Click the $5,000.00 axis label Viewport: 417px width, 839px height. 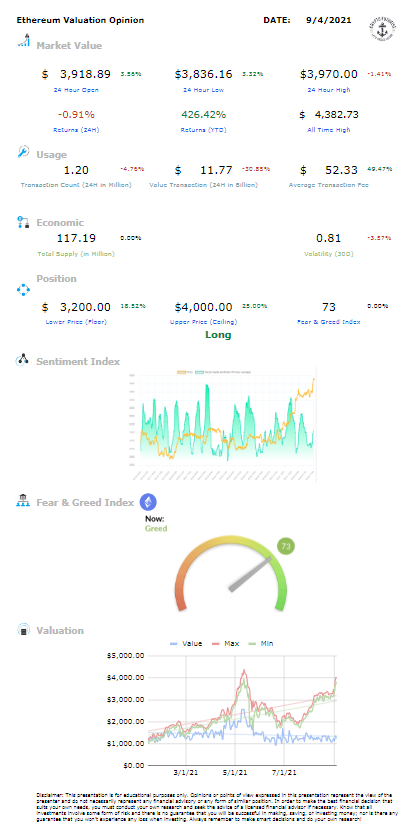(x=126, y=655)
